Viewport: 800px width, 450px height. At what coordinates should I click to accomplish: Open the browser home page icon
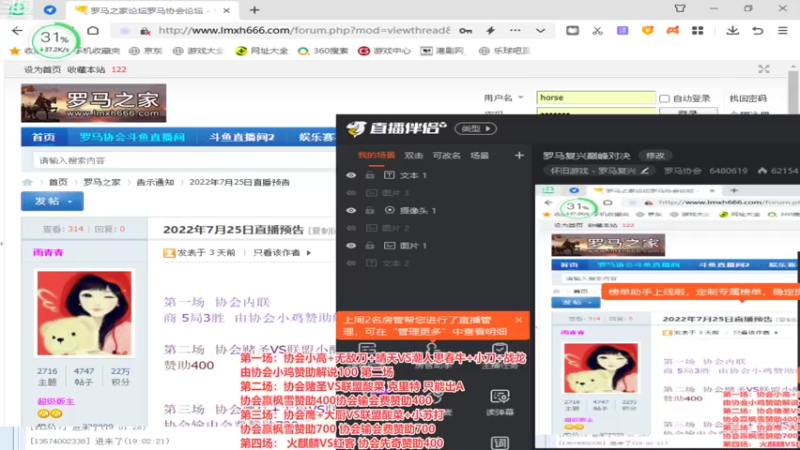click(93, 31)
